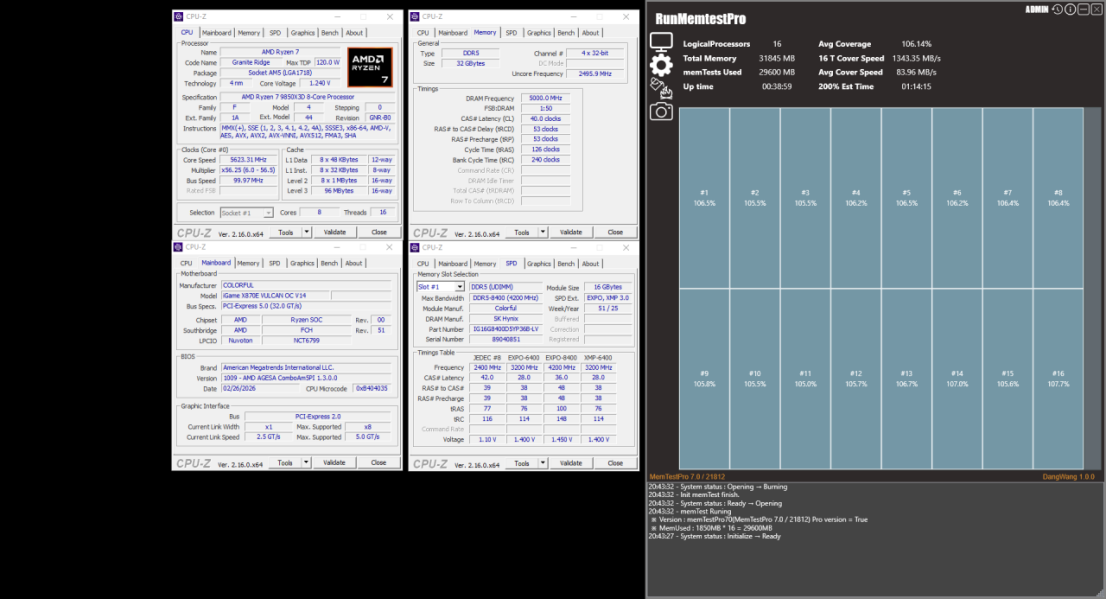
Task: Click the CPU-Z title icon of the window showing Mainboard tab
Action: pos(178,247)
